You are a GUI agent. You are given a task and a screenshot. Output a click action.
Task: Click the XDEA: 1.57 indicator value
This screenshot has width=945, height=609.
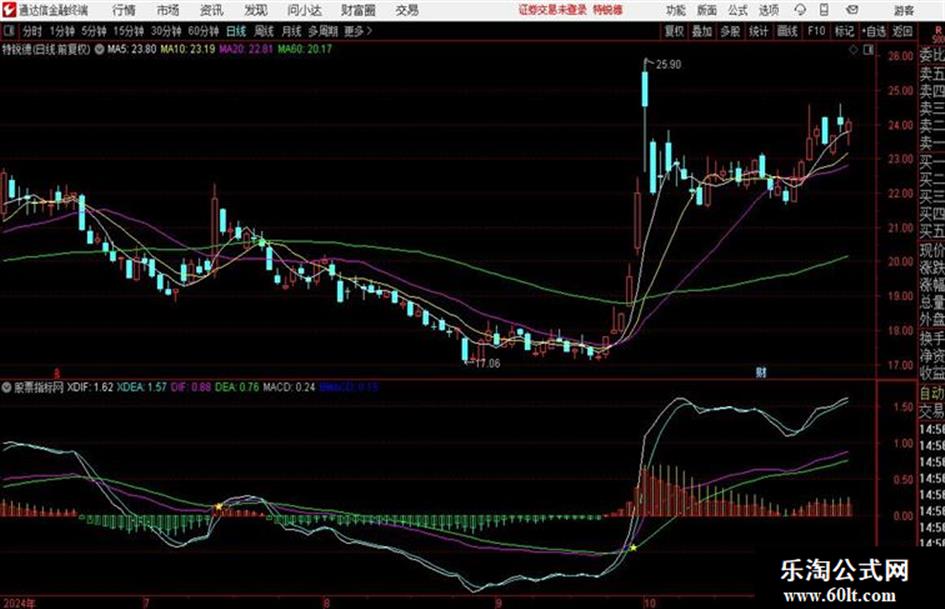(142, 387)
